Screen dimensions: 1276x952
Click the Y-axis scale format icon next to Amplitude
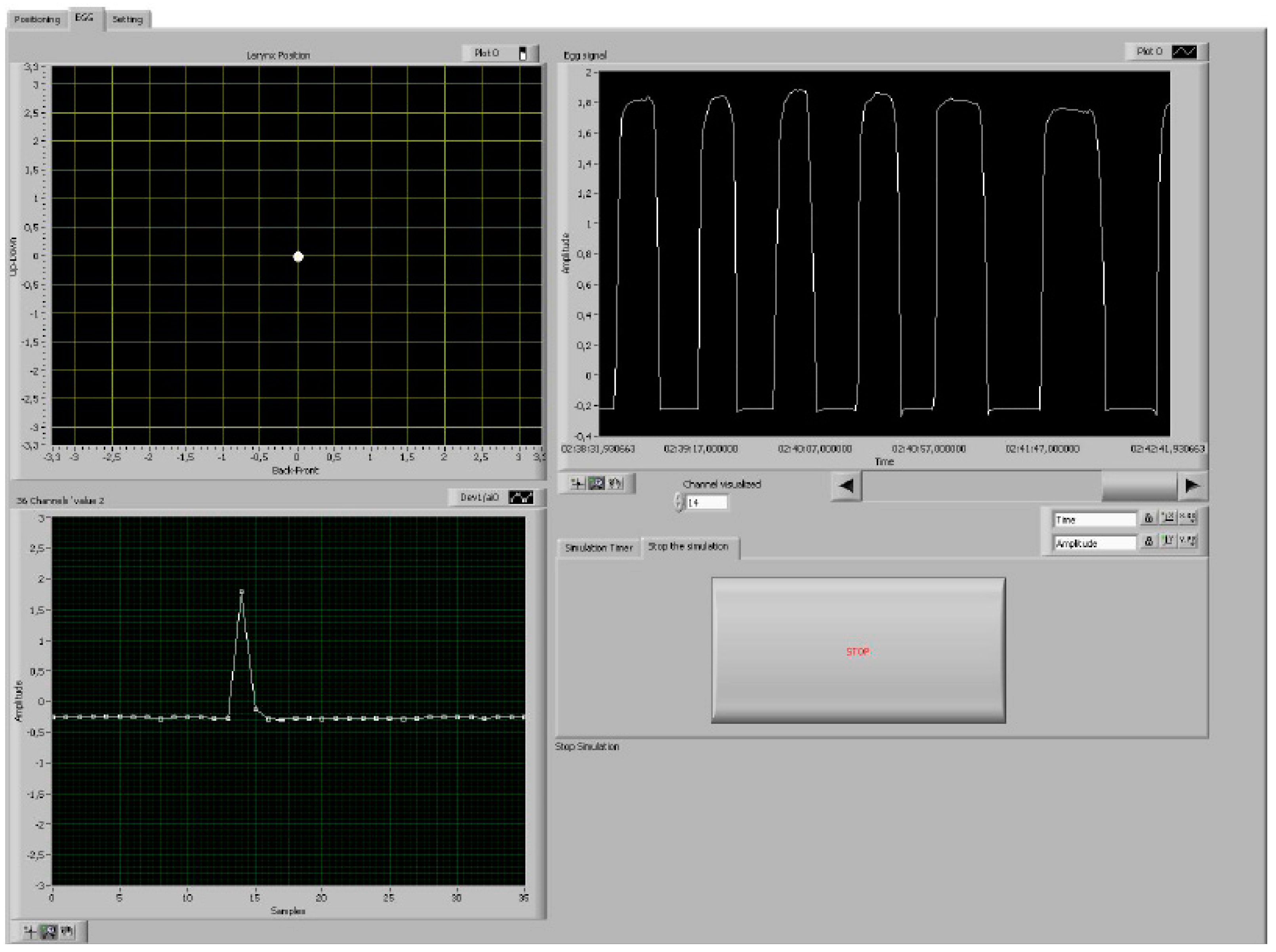(x=1188, y=542)
